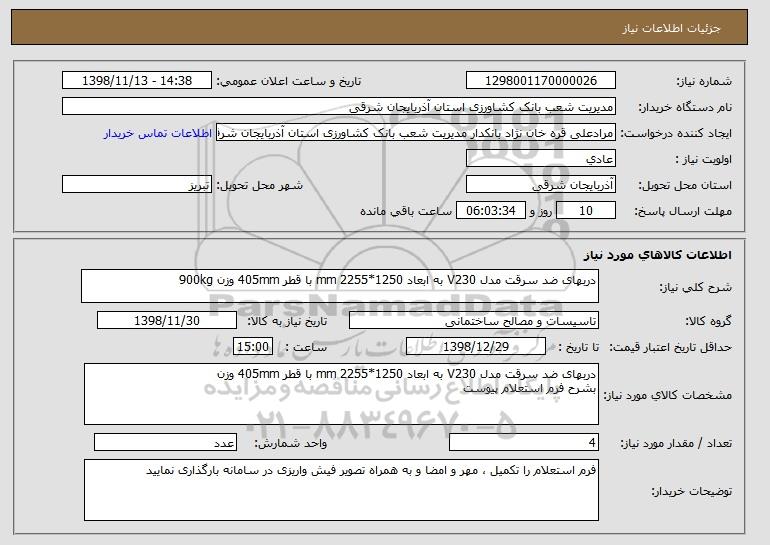This screenshot has width=770, height=545.
Task: Click the ساعت باقی مانده text
Action: click(x=406, y=211)
